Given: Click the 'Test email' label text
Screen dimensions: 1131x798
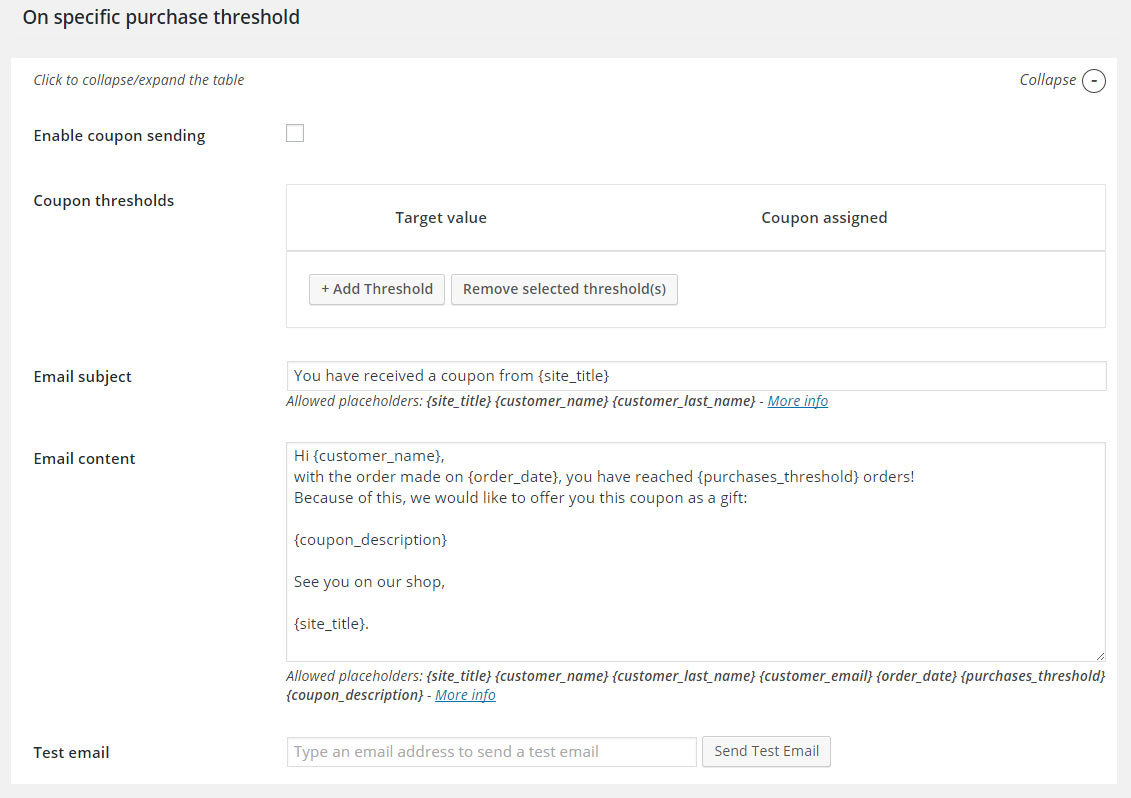Looking at the screenshot, I should point(72,753).
